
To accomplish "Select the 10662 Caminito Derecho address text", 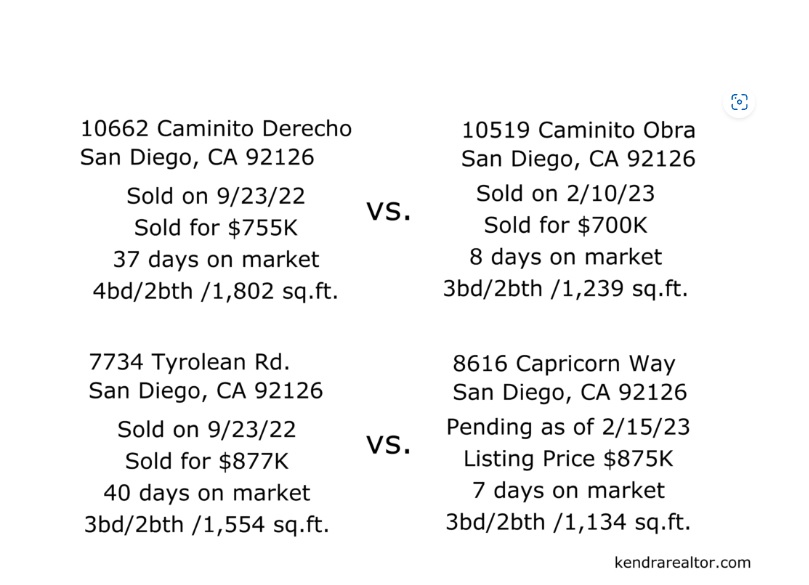I will click(216, 128).
